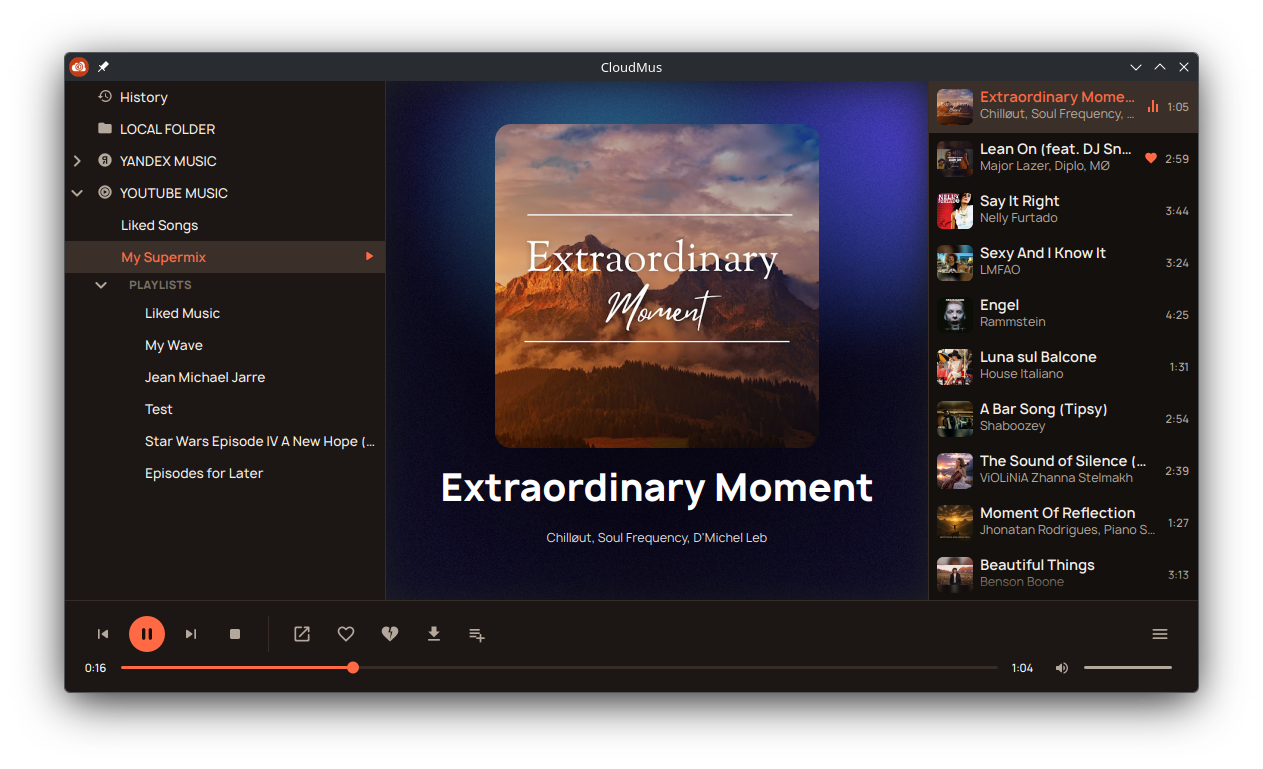Dislike track with broken heart icon
Viewport: 1263px width, 769px height.
pyautogui.click(x=390, y=634)
